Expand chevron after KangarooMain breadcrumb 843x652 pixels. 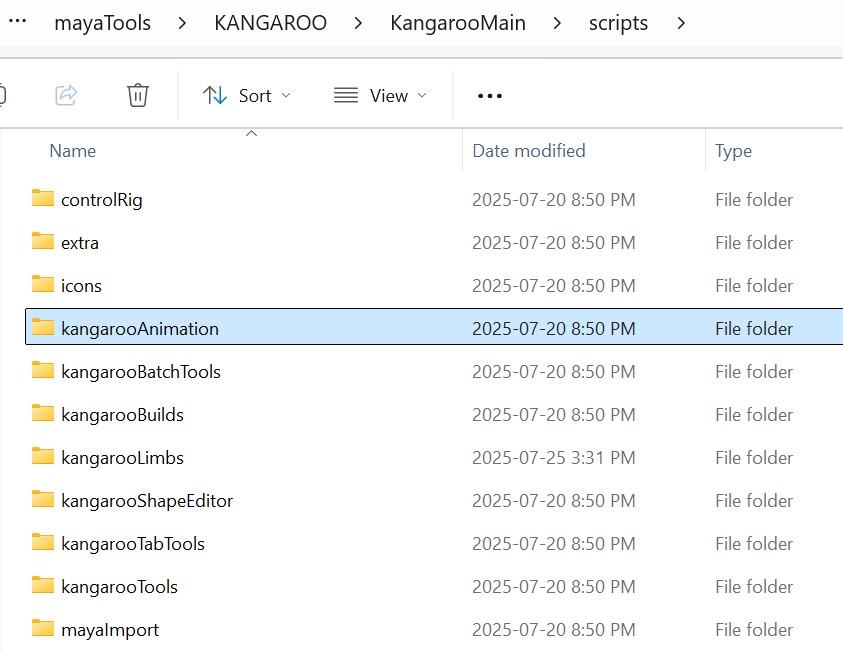click(557, 23)
